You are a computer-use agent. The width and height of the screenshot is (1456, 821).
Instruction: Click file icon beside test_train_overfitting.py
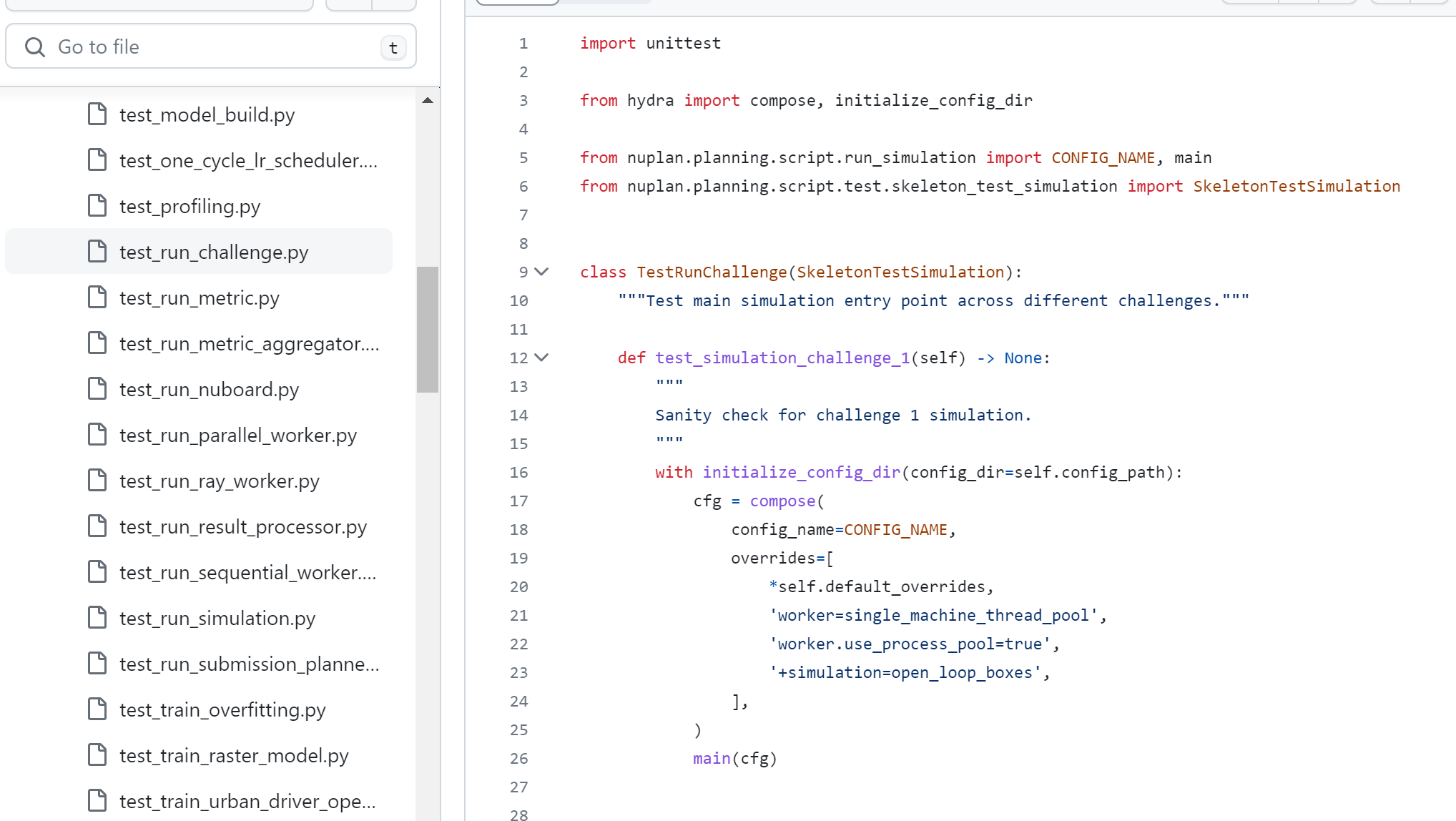tap(97, 709)
